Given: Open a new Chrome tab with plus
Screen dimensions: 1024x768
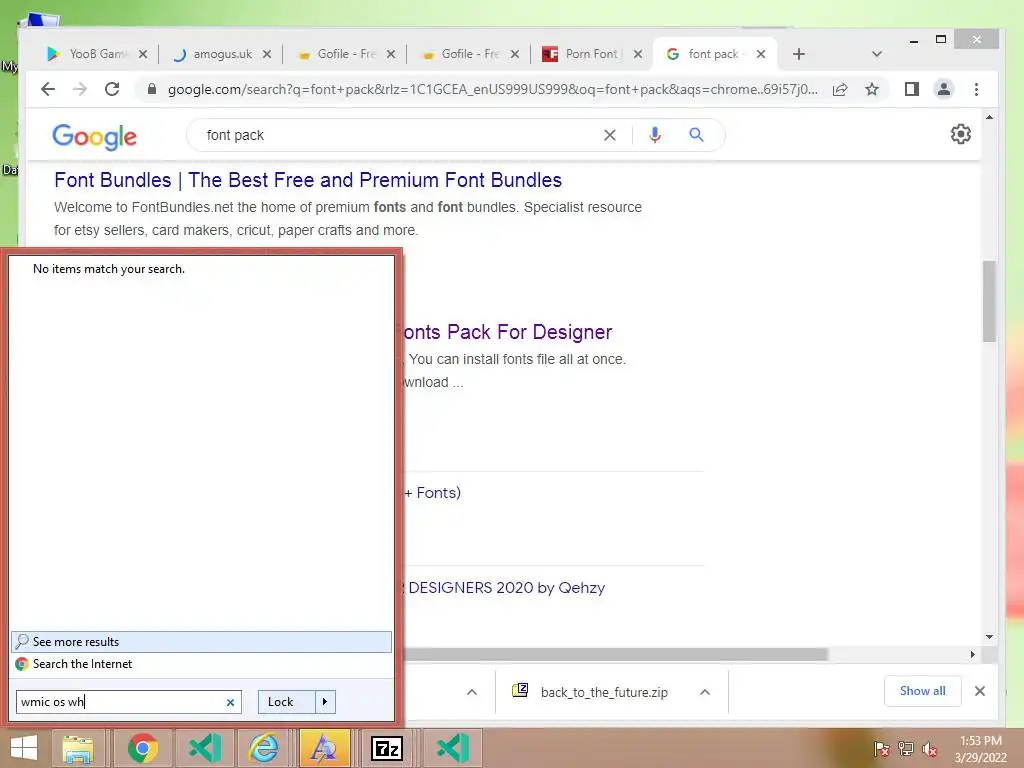Looking at the screenshot, I should [799, 54].
